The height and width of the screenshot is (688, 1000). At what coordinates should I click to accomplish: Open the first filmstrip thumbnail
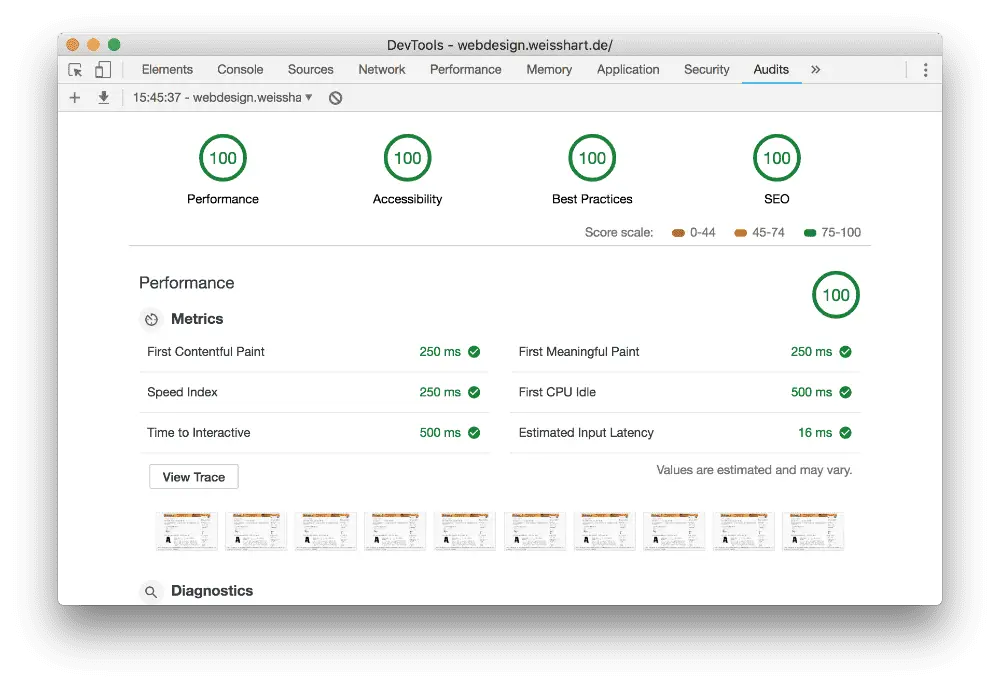click(x=187, y=531)
